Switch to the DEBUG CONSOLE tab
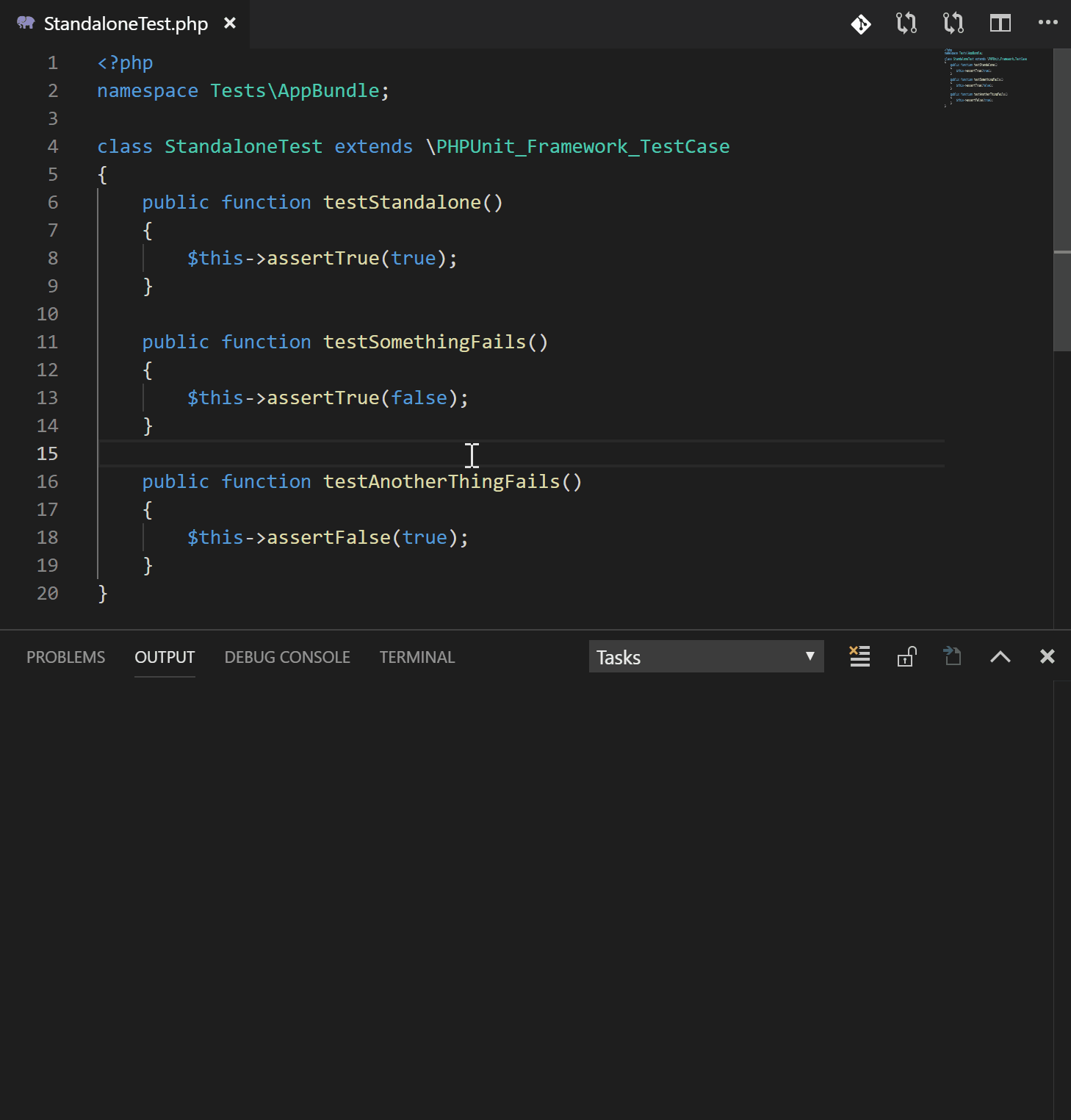This screenshot has height=1120, width=1071. 287,657
